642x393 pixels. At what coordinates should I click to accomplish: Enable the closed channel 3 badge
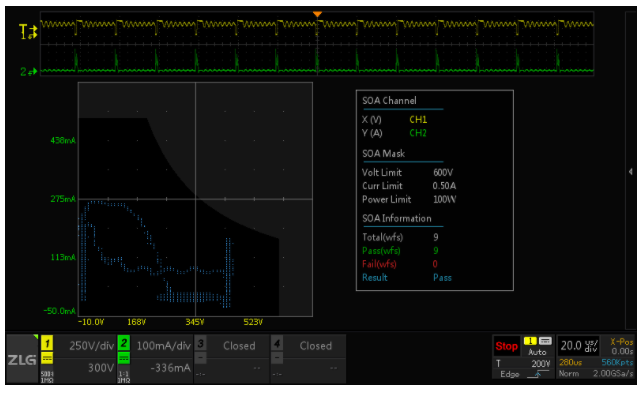(201, 343)
